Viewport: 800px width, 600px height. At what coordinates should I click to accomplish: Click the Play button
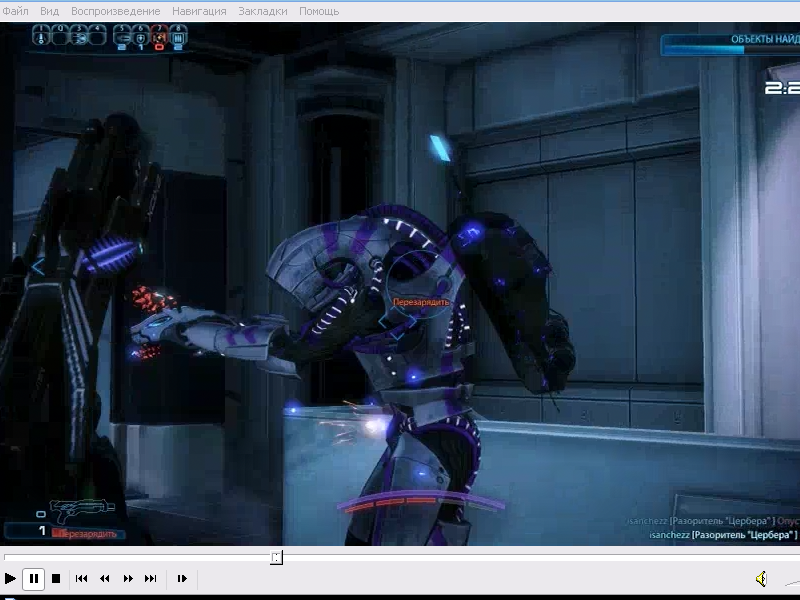[10, 579]
